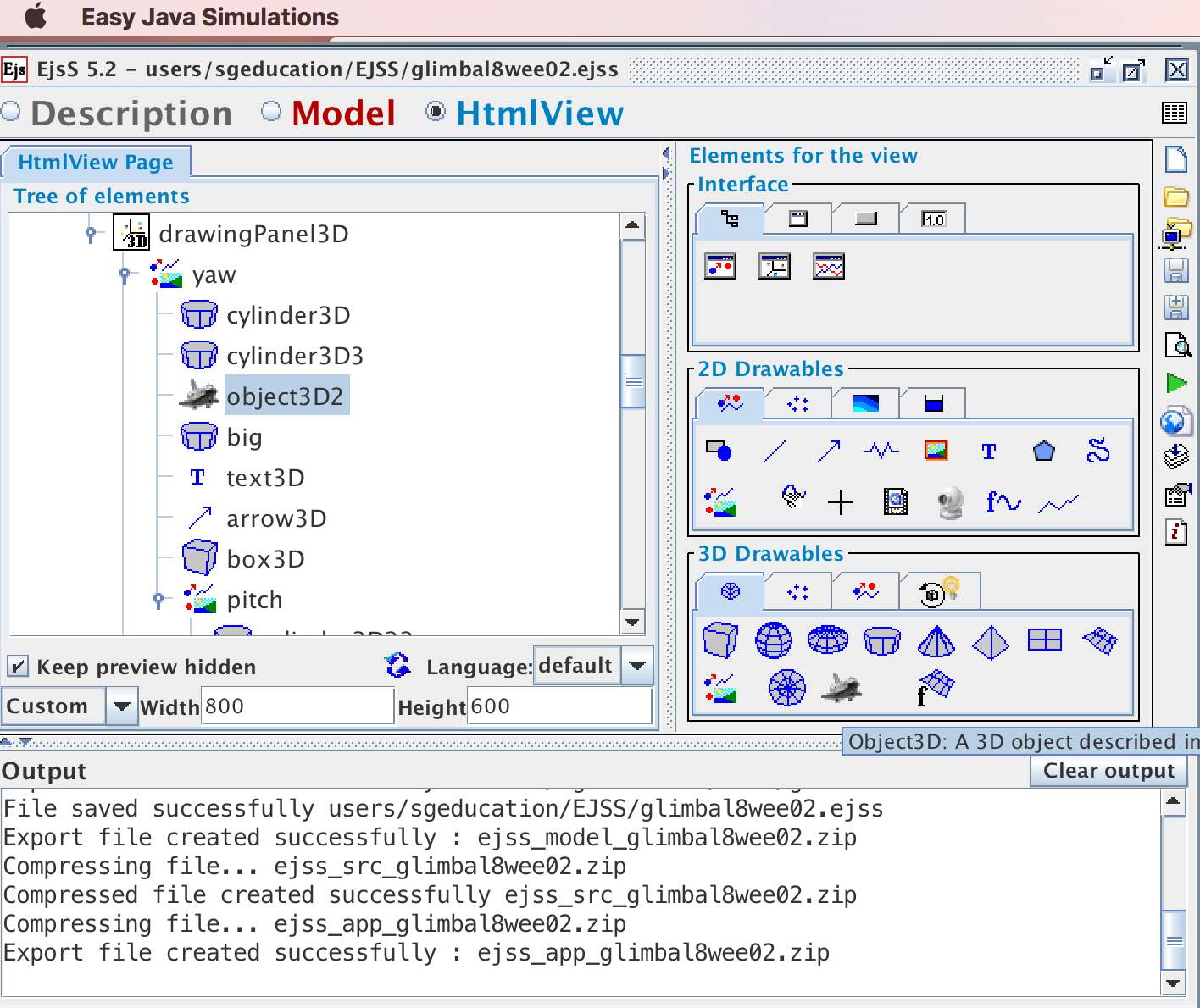Pick the 2D image element icon
Image resolution: width=1200 pixels, height=1008 pixels.
point(936,451)
